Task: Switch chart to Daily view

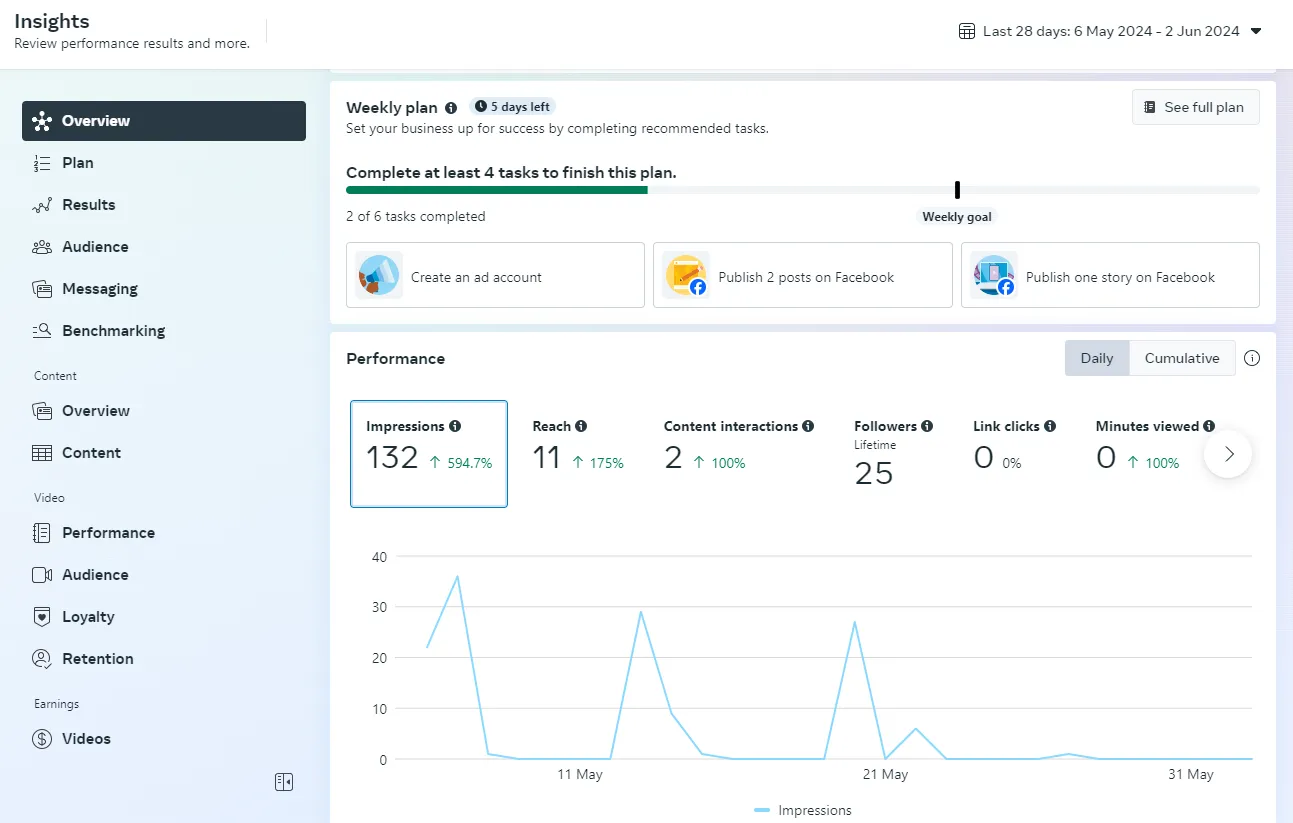Action: 1096,358
